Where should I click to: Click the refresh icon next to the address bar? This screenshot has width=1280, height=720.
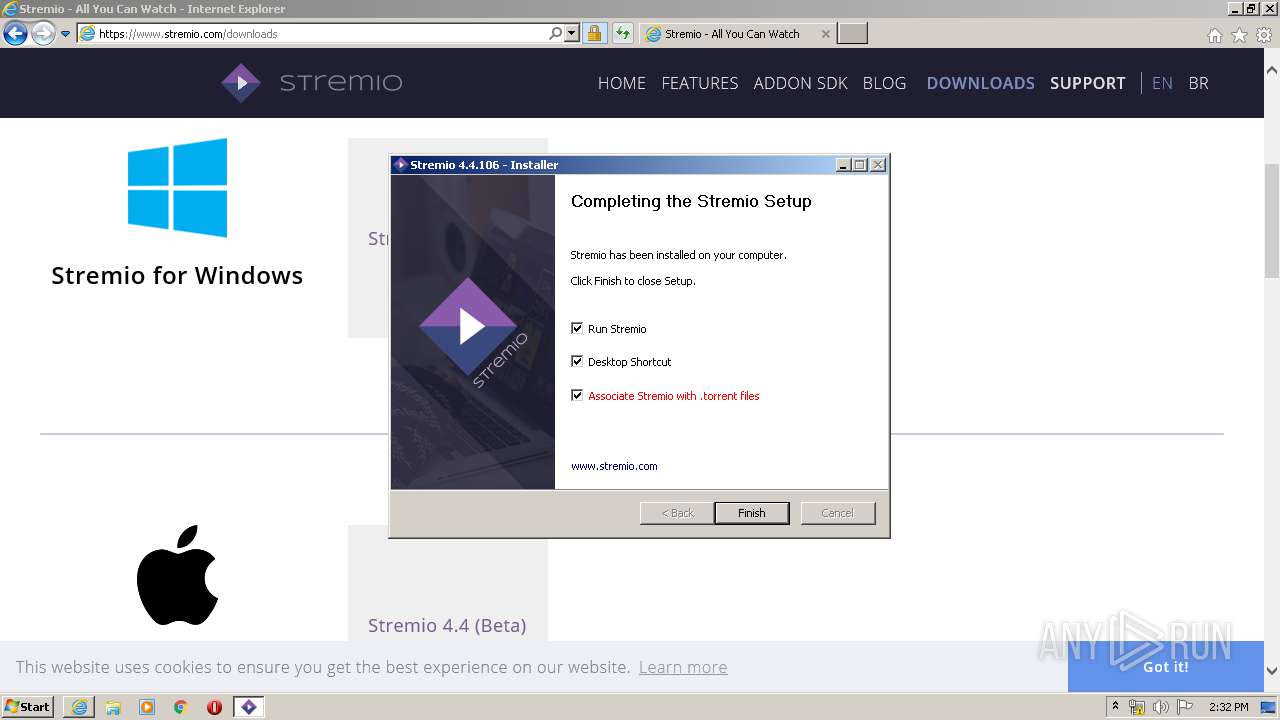point(622,33)
